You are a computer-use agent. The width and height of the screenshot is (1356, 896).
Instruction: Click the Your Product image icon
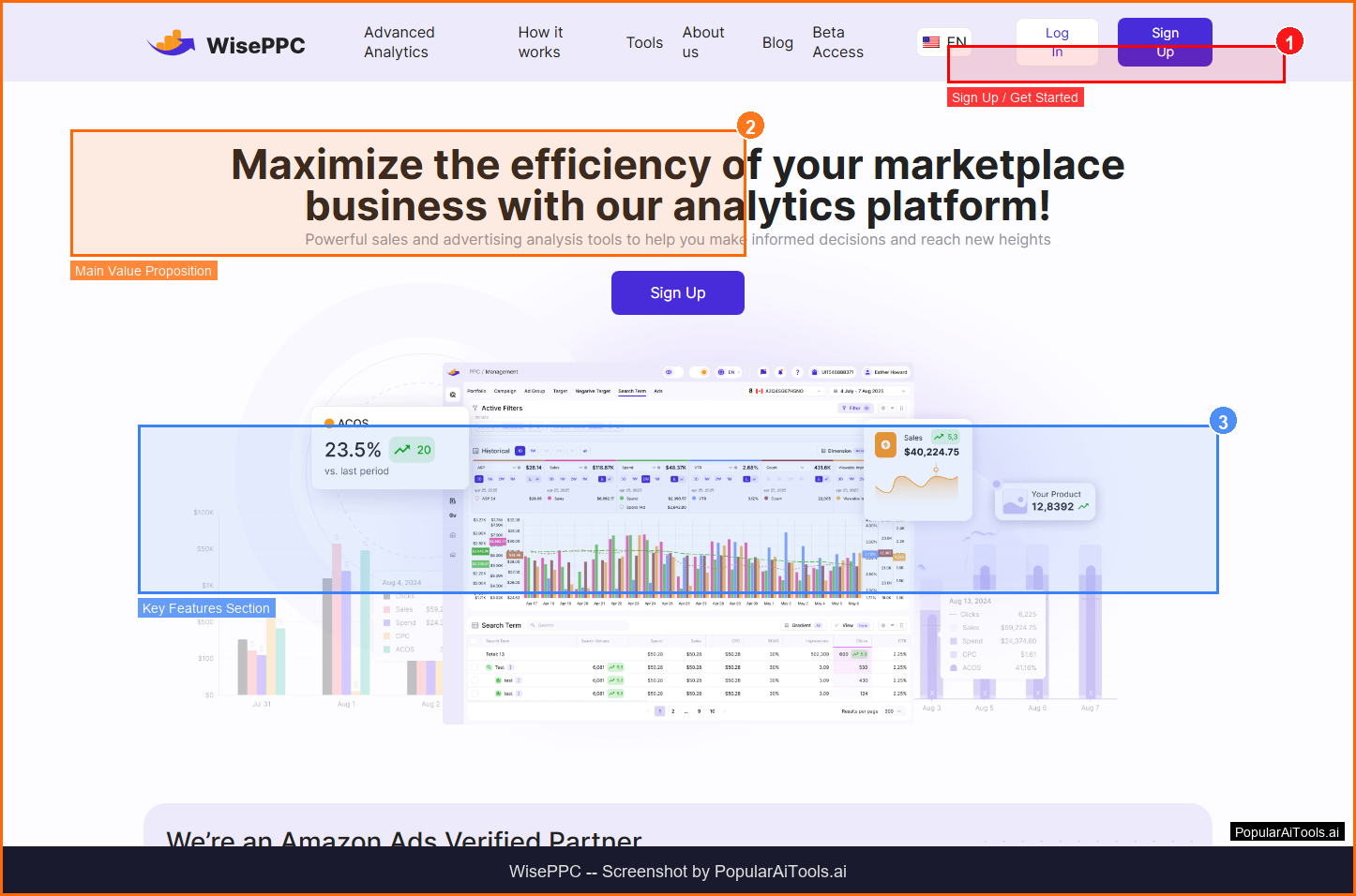(x=1014, y=501)
